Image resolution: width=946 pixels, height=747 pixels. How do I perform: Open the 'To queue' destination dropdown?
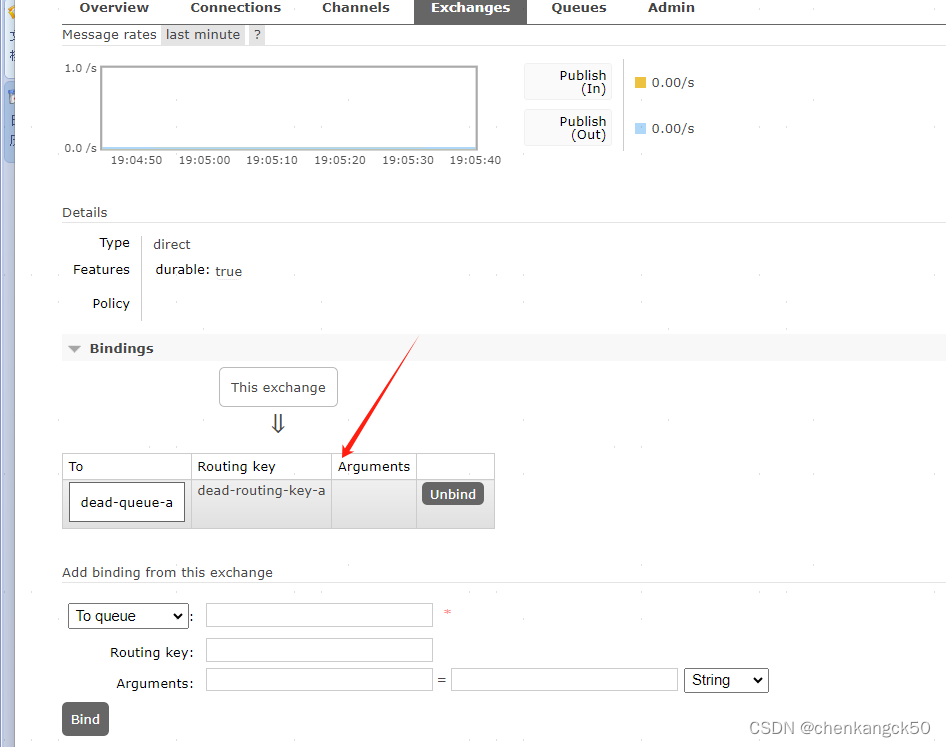[128, 616]
